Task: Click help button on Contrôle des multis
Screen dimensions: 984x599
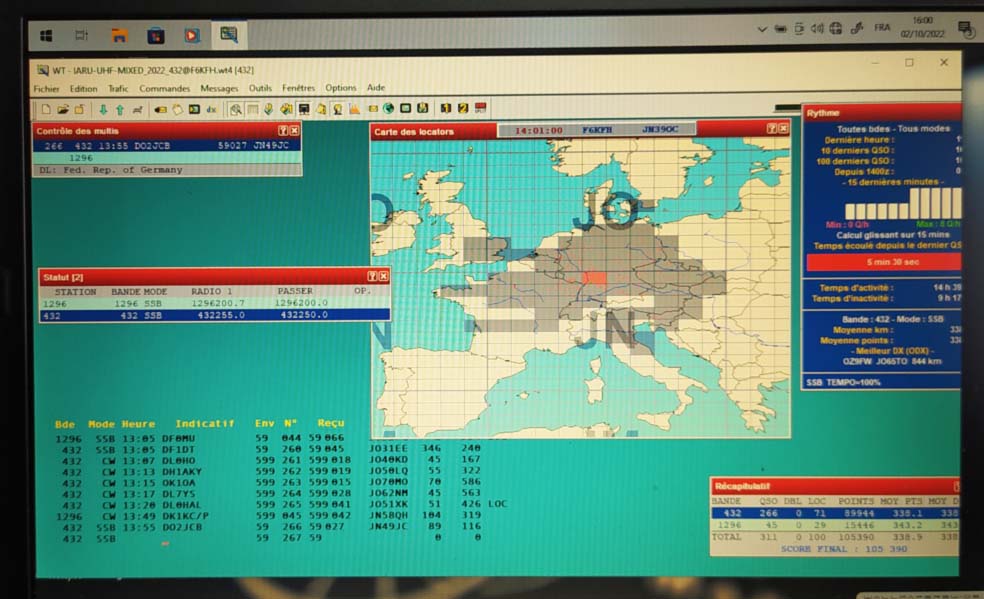Action: point(282,131)
